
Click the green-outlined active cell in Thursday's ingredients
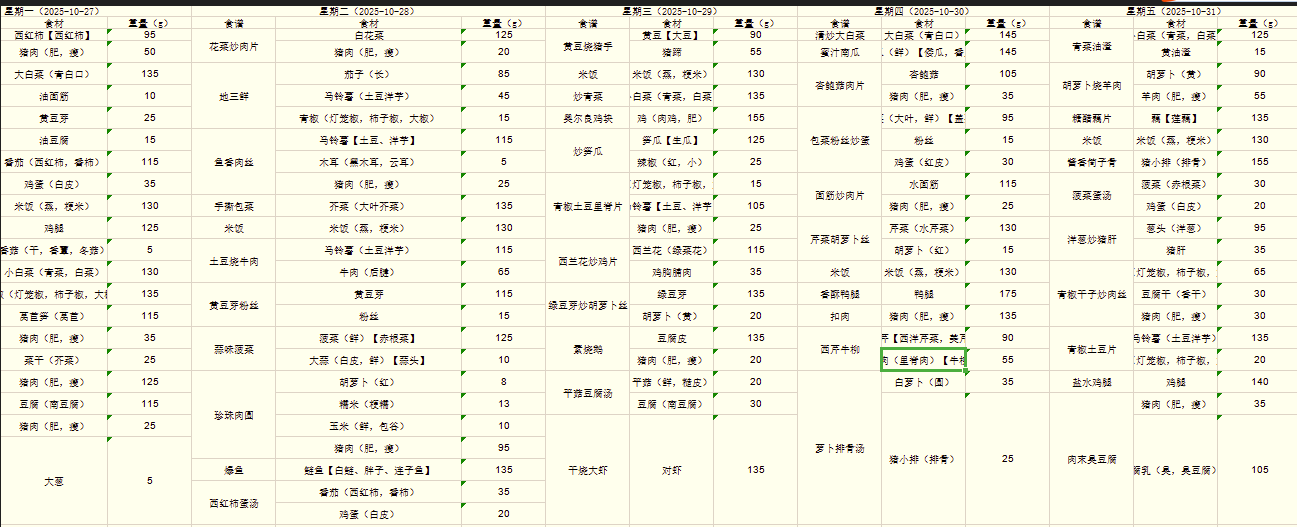(x=922, y=359)
